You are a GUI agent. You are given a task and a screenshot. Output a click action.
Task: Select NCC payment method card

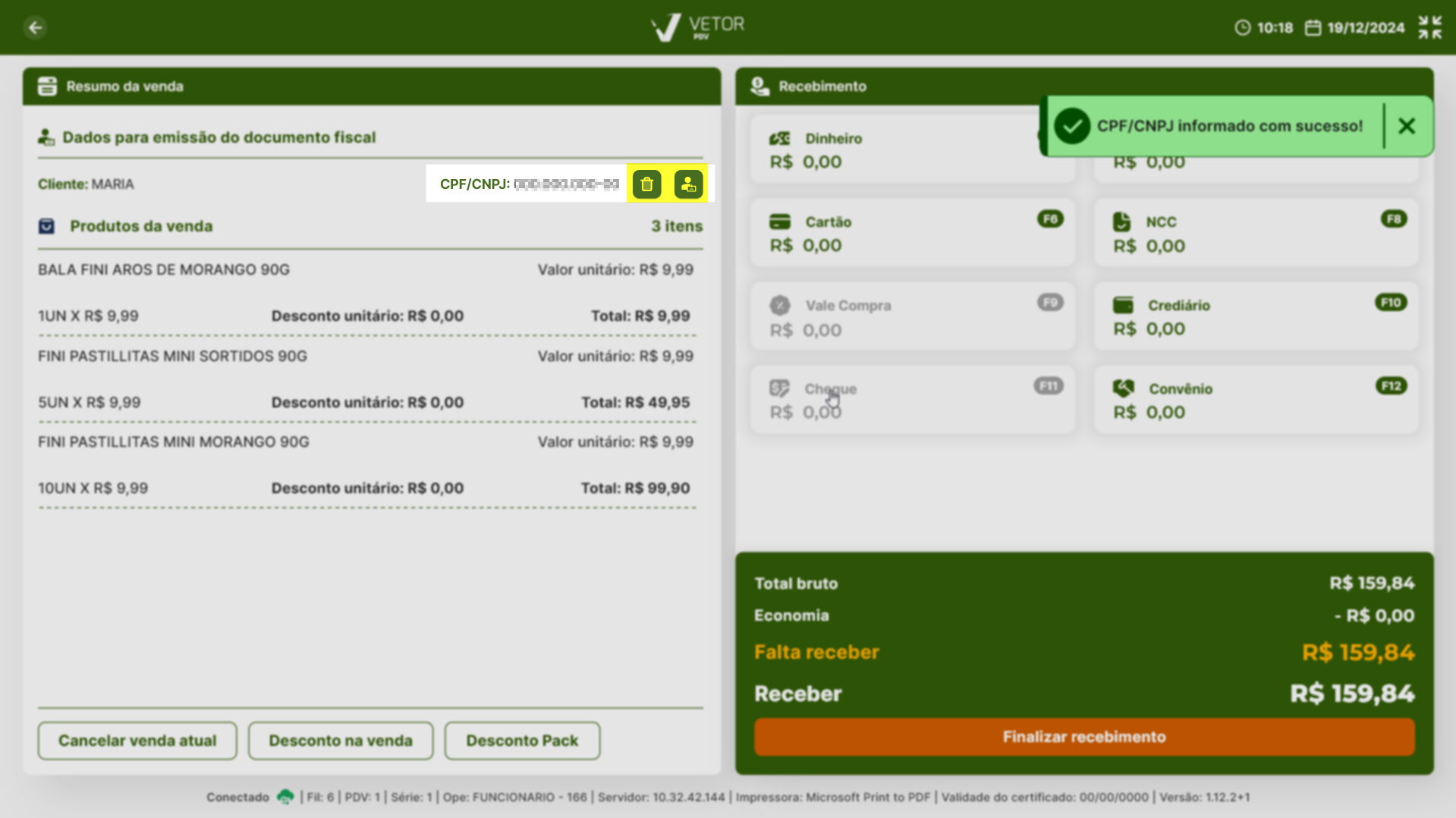pyautogui.click(x=1256, y=232)
